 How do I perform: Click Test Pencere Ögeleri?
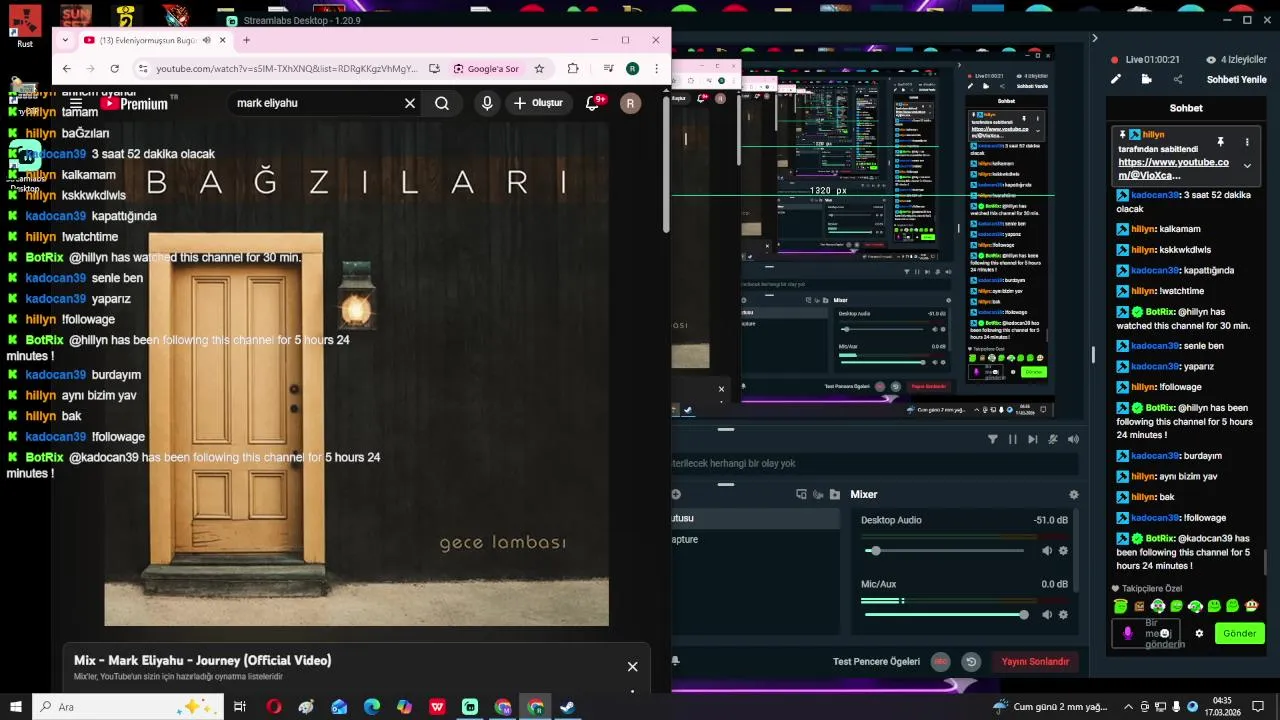[876, 661]
